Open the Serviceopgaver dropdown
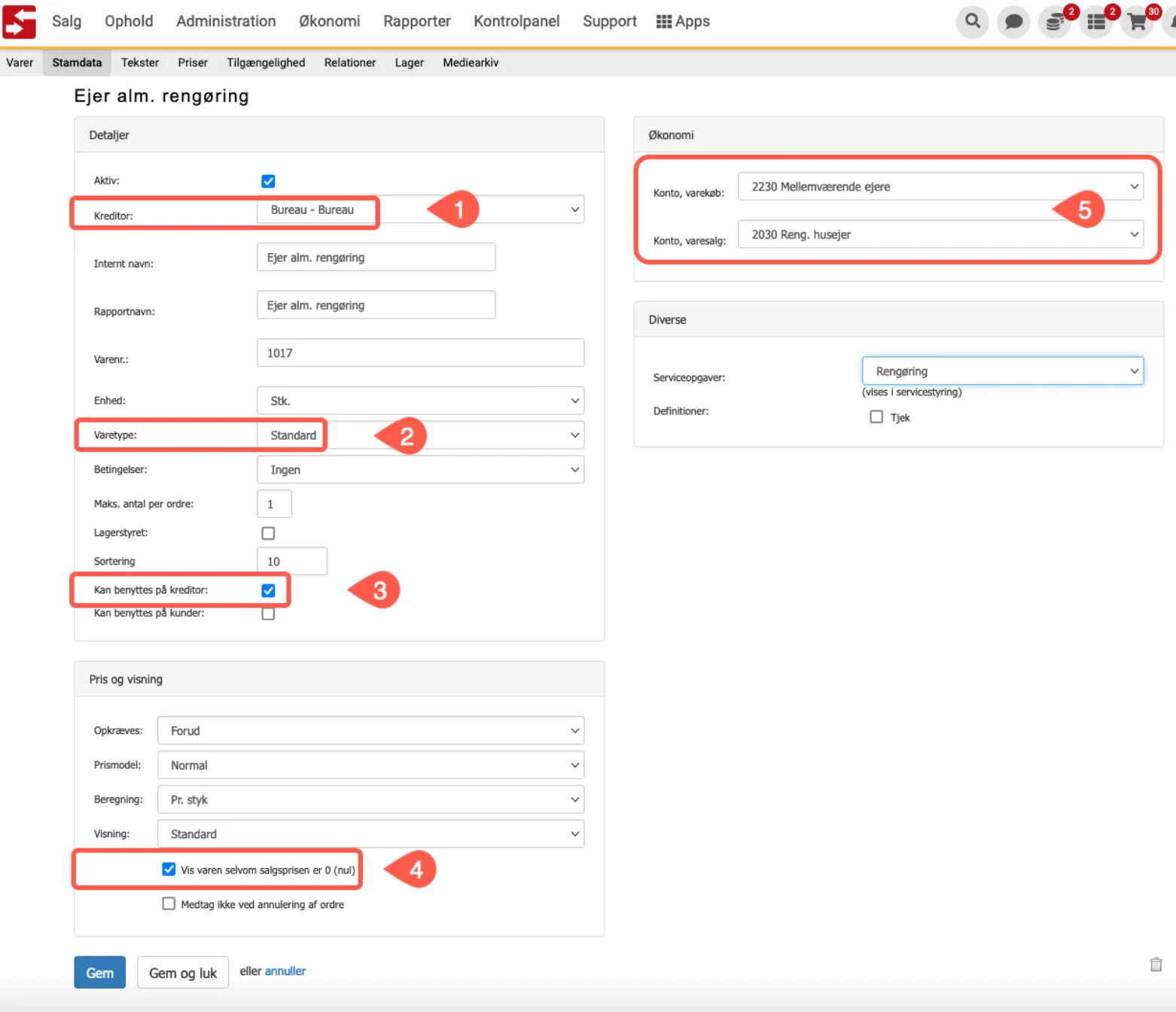The image size is (1176, 1012). (x=1002, y=371)
